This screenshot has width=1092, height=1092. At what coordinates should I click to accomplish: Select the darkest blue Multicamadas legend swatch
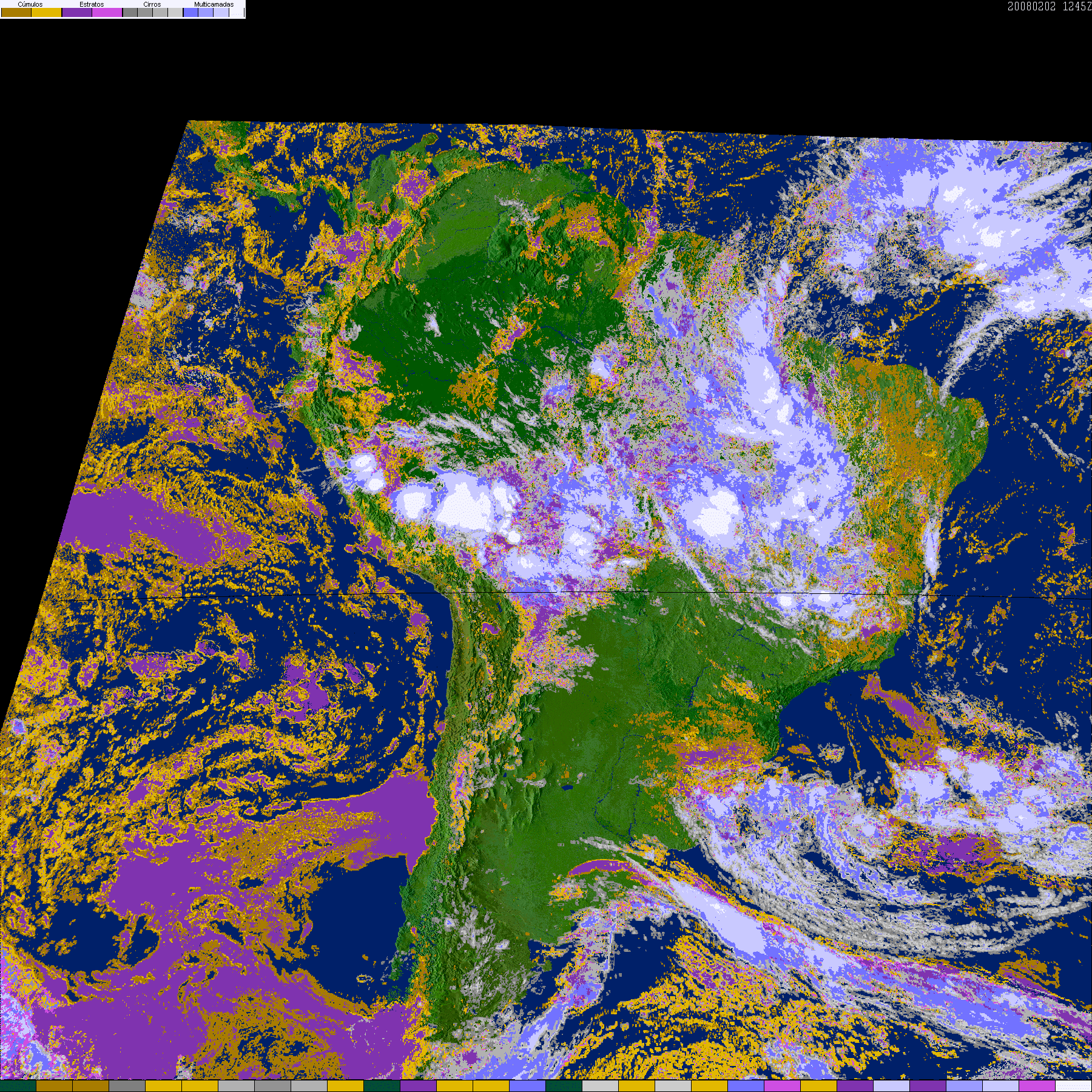pos(190,12)
